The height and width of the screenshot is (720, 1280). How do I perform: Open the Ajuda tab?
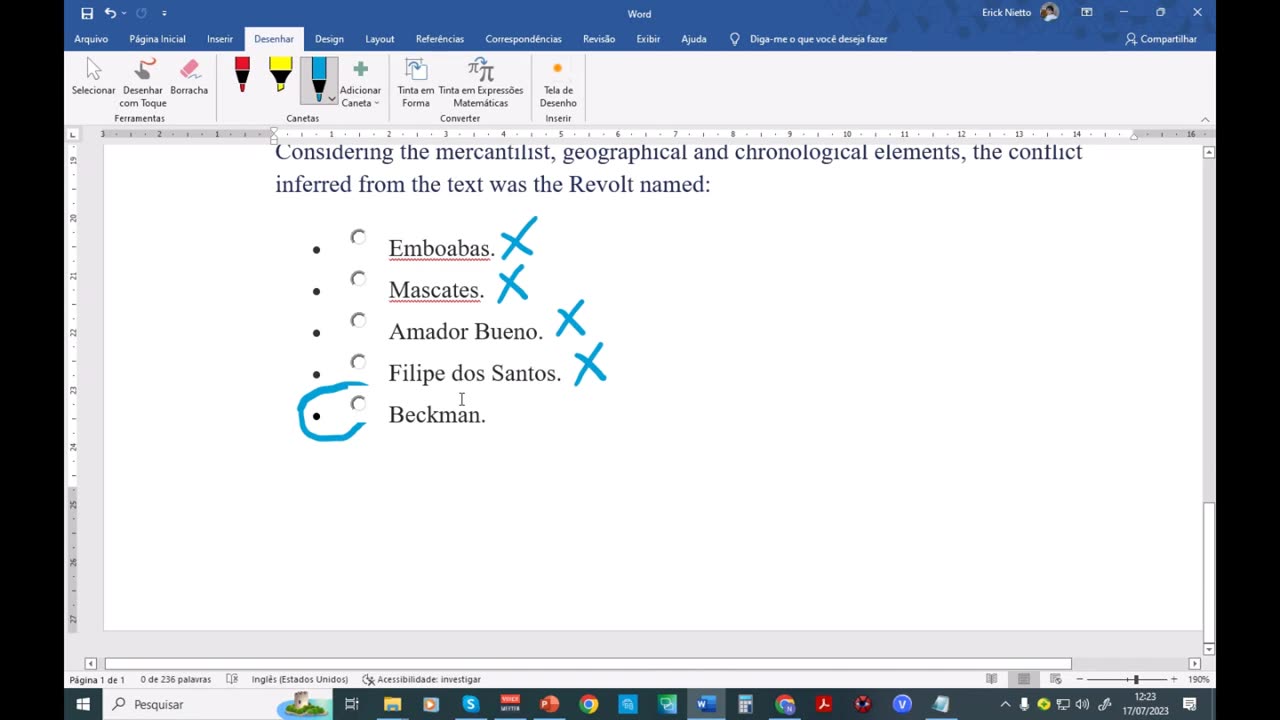point(694,39)
